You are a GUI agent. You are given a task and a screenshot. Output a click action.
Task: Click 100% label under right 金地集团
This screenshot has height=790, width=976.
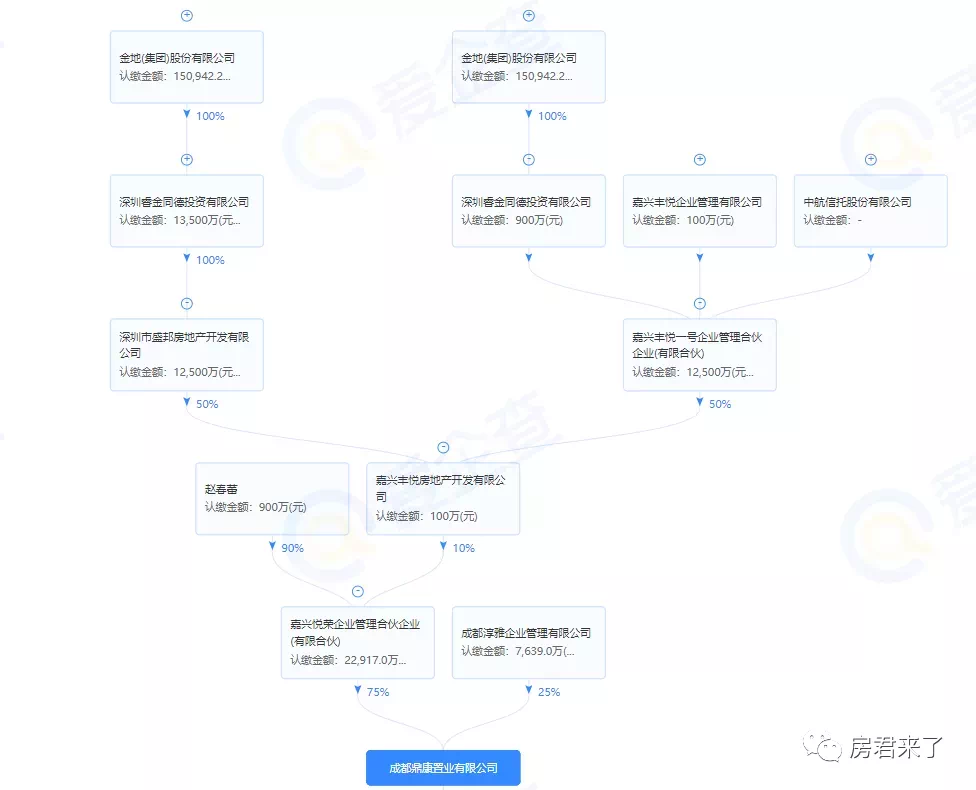pos(552,116)
